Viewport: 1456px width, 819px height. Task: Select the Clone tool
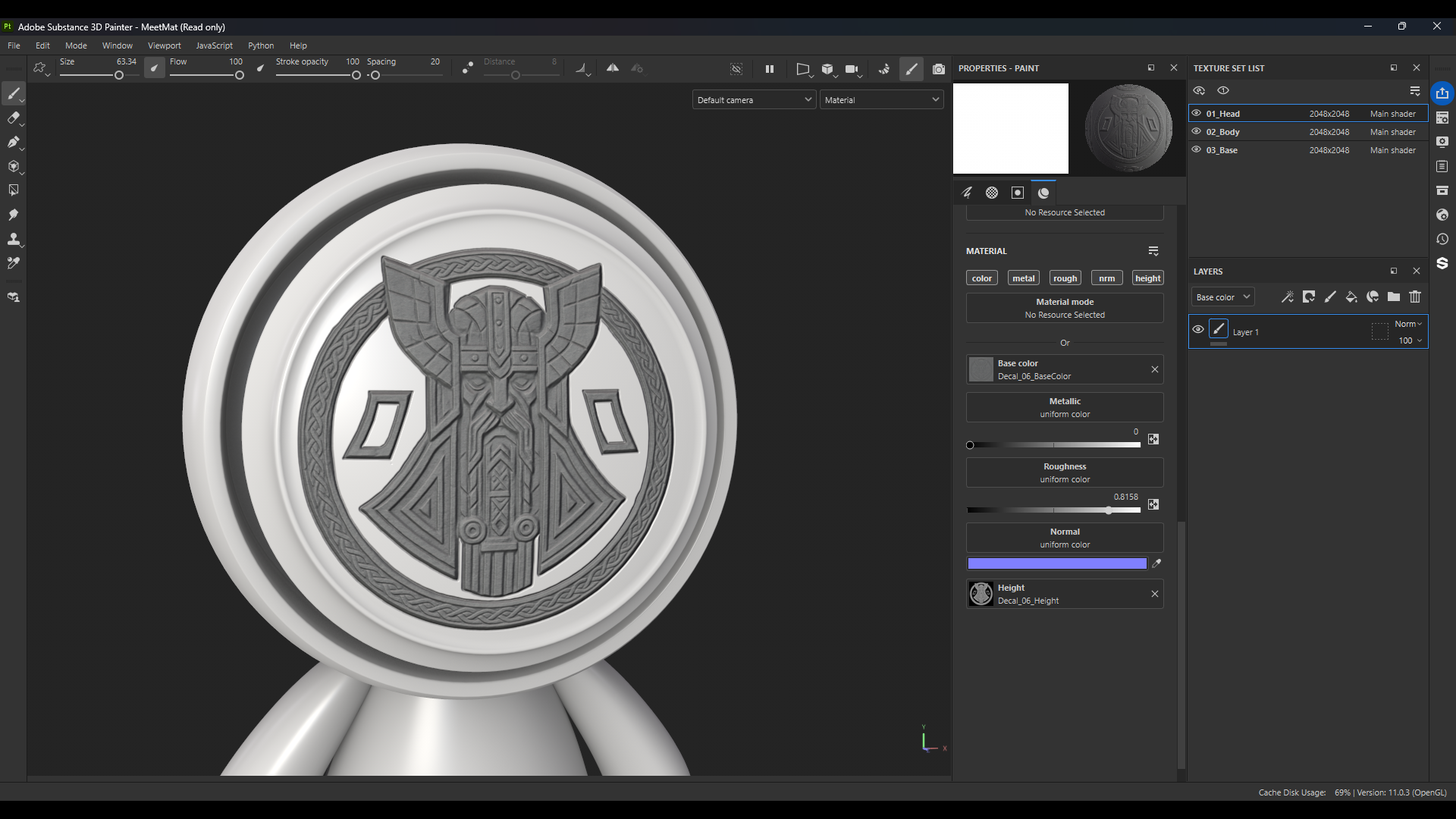(x=13, y=239)
